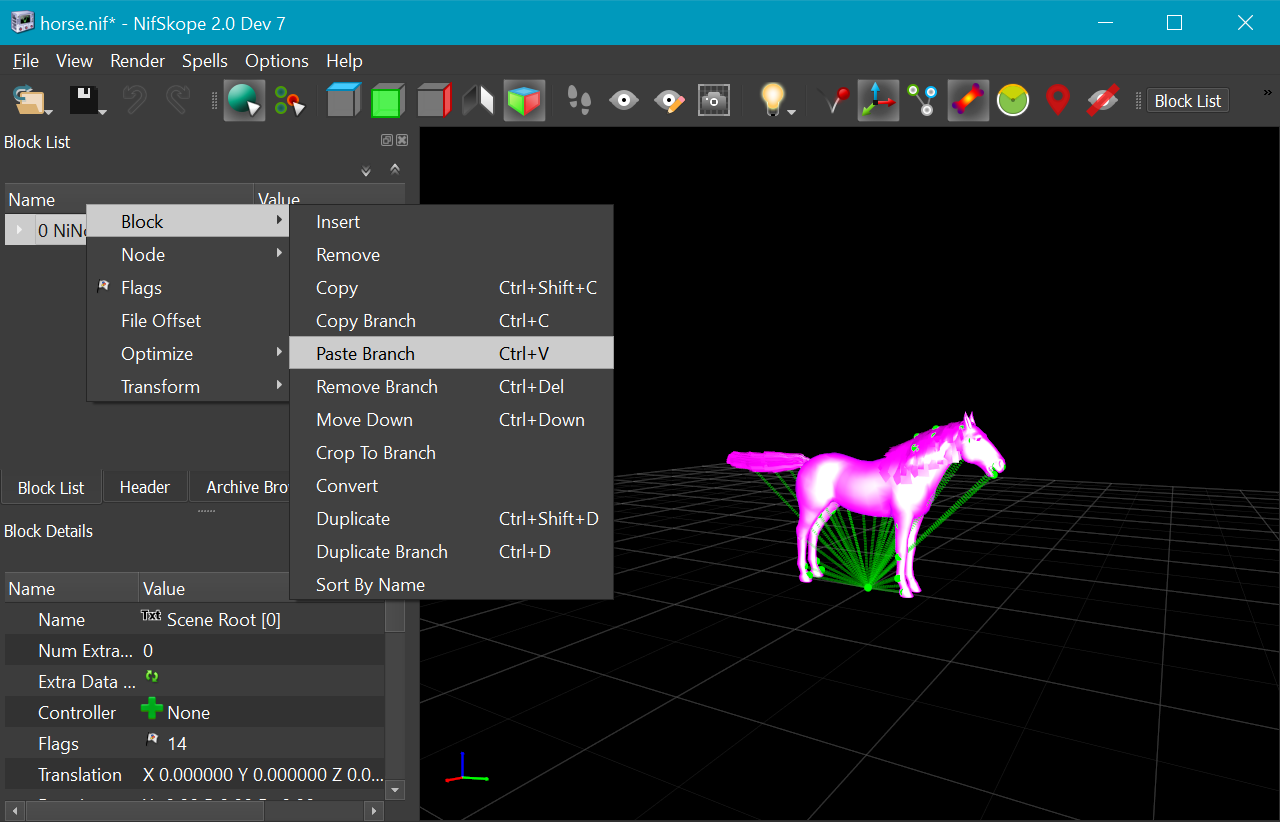
Task: Choose Duplicate Branch
Action: (x=451, y=552)
